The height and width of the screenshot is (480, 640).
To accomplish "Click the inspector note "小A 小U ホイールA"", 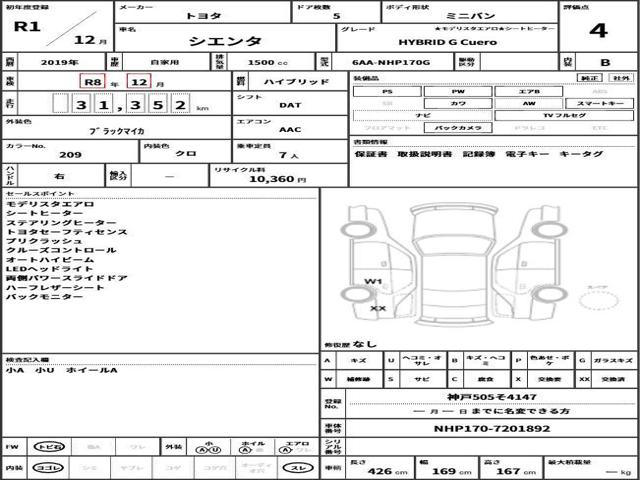I will 62,371.
